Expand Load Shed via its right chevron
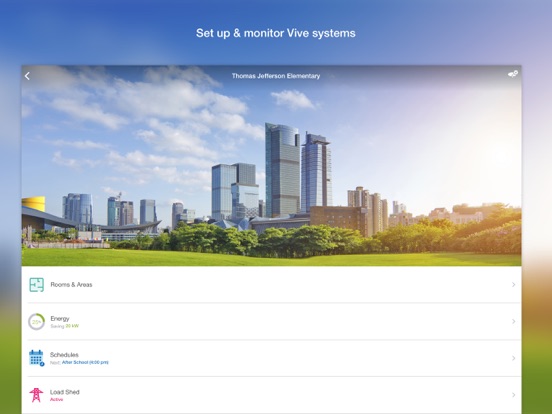 tap(513, 395)
